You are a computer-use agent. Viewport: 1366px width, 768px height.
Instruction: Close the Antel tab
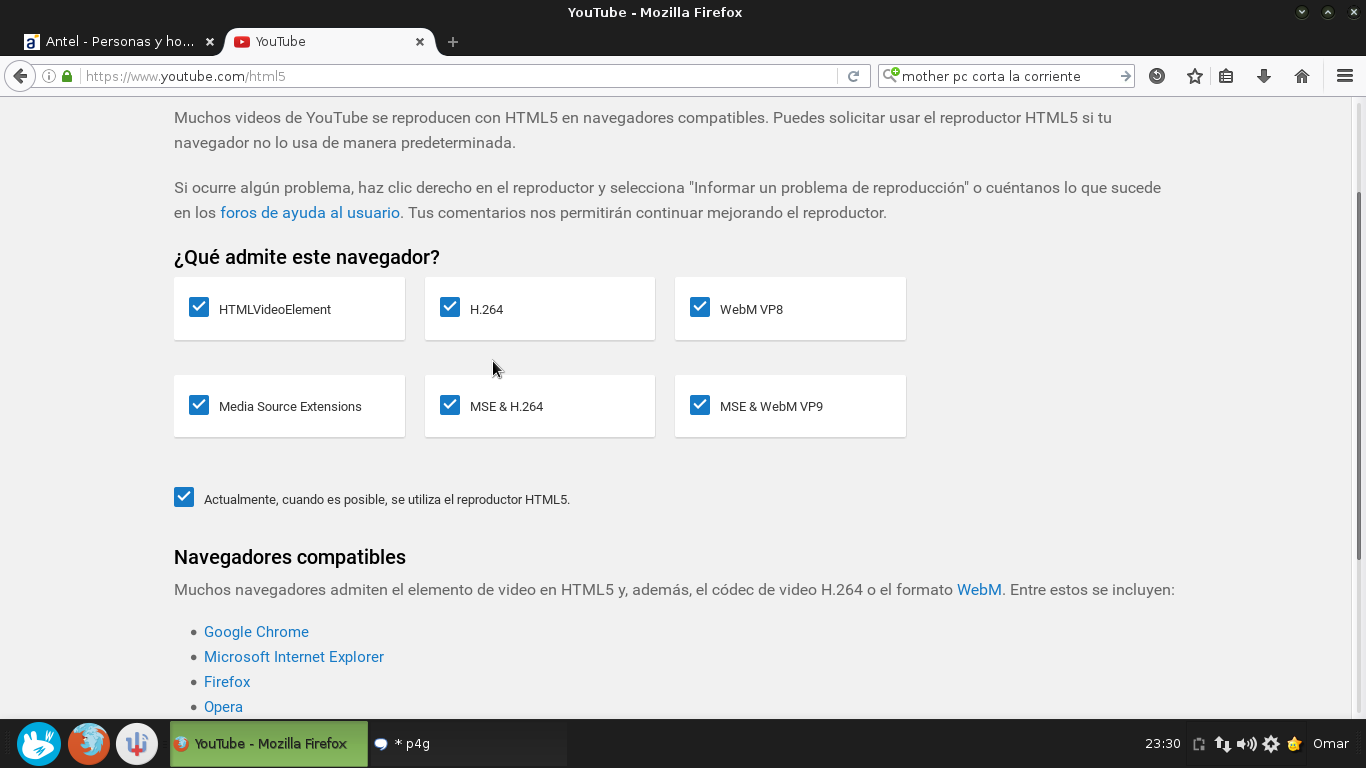pyautogui.click(x=210, y=42)
